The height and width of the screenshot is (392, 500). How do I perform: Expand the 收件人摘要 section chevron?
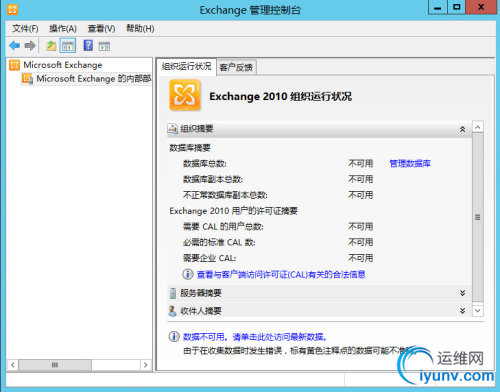(x=462, y=311)
